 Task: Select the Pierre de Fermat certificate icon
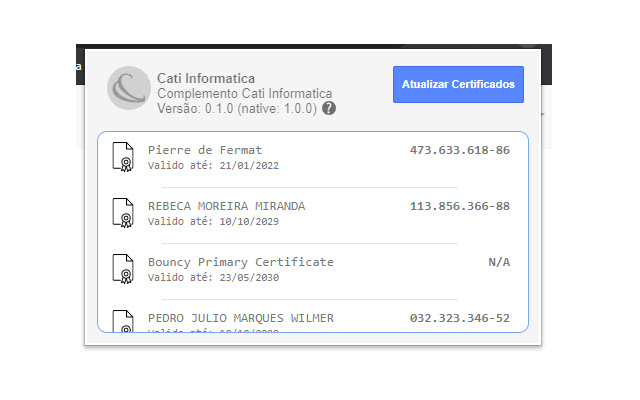point(123,157)
